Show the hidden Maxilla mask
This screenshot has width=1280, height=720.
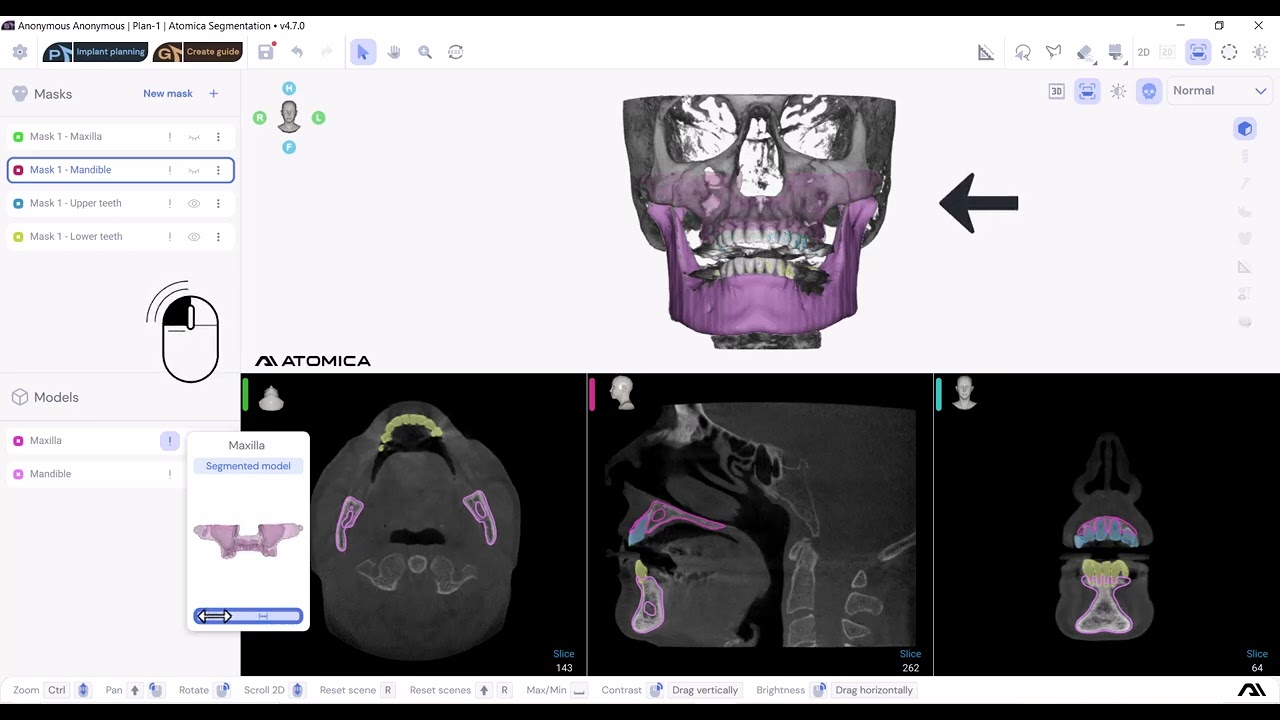point(194,137)
